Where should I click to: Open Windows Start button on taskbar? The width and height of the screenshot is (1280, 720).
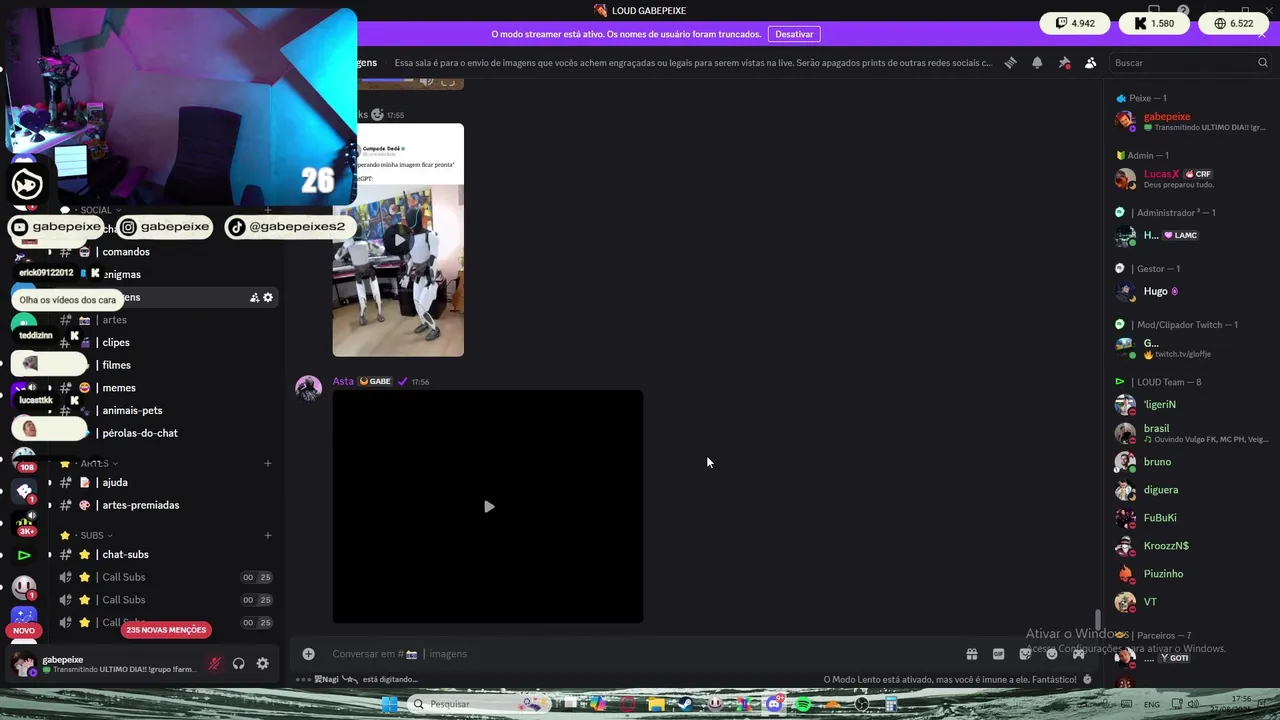pos(389,704)
